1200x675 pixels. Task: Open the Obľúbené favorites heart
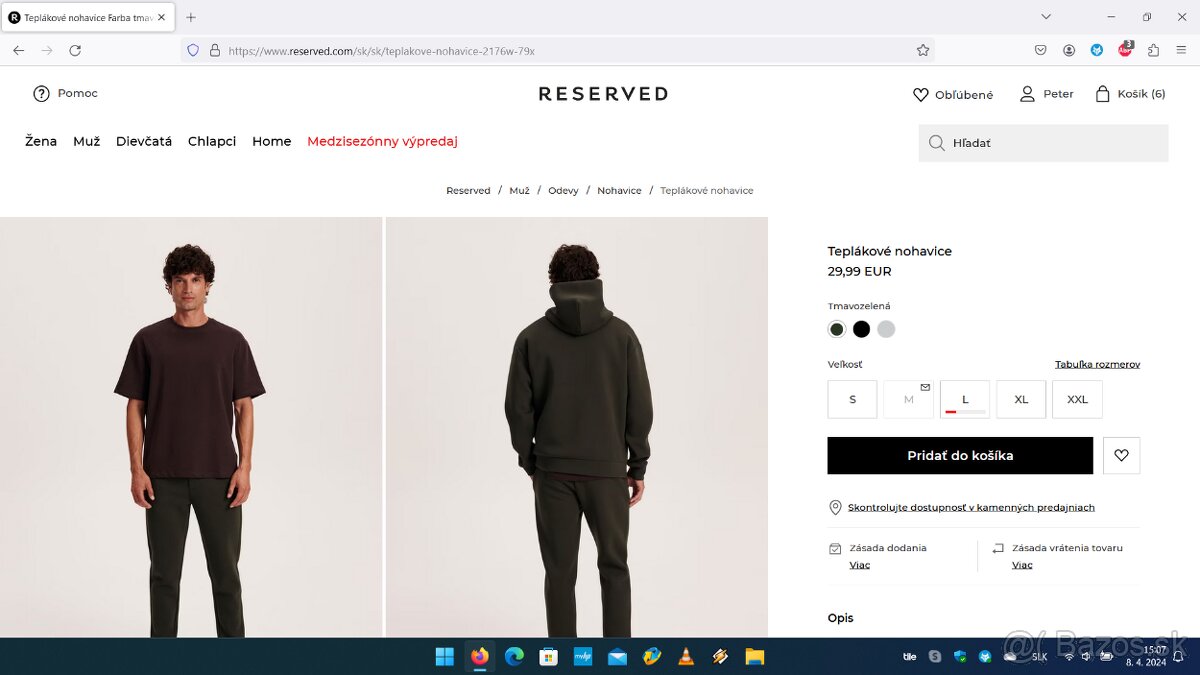[921, 95]
